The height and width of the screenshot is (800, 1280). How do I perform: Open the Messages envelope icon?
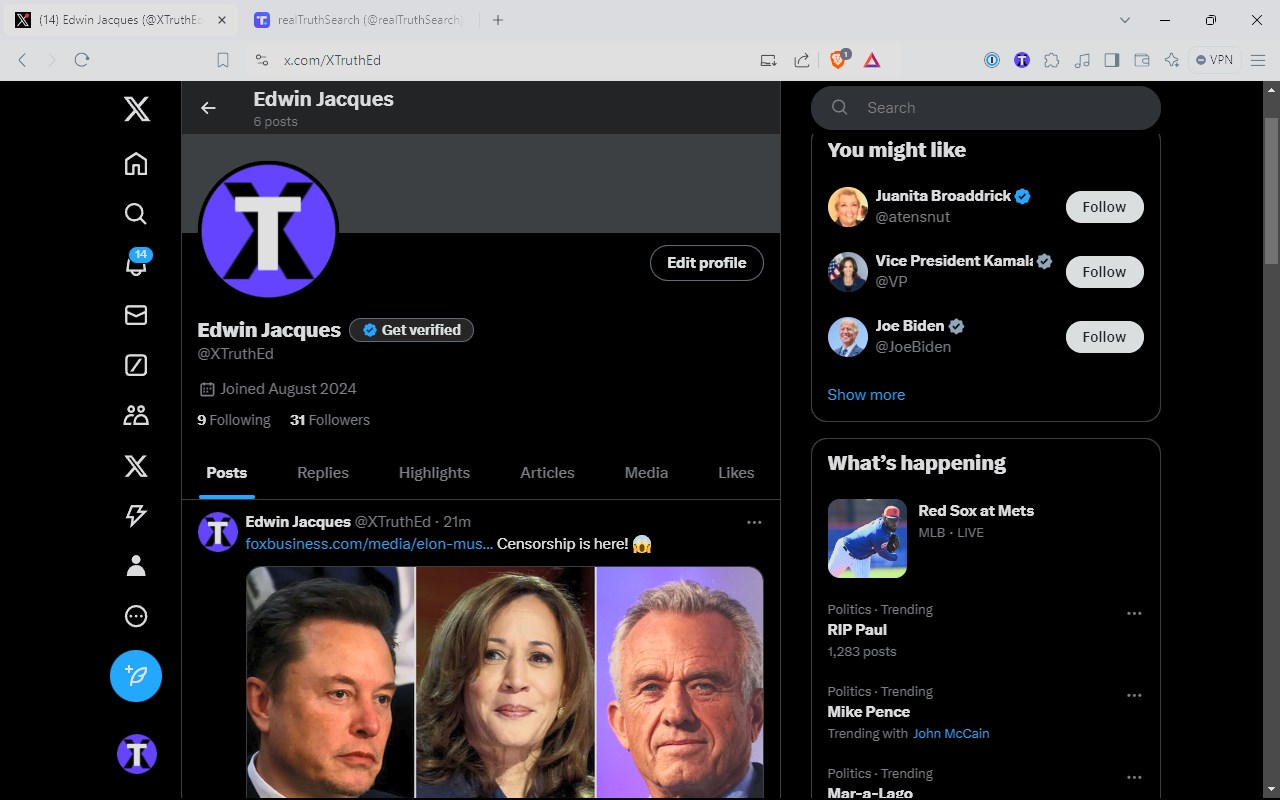136,315
